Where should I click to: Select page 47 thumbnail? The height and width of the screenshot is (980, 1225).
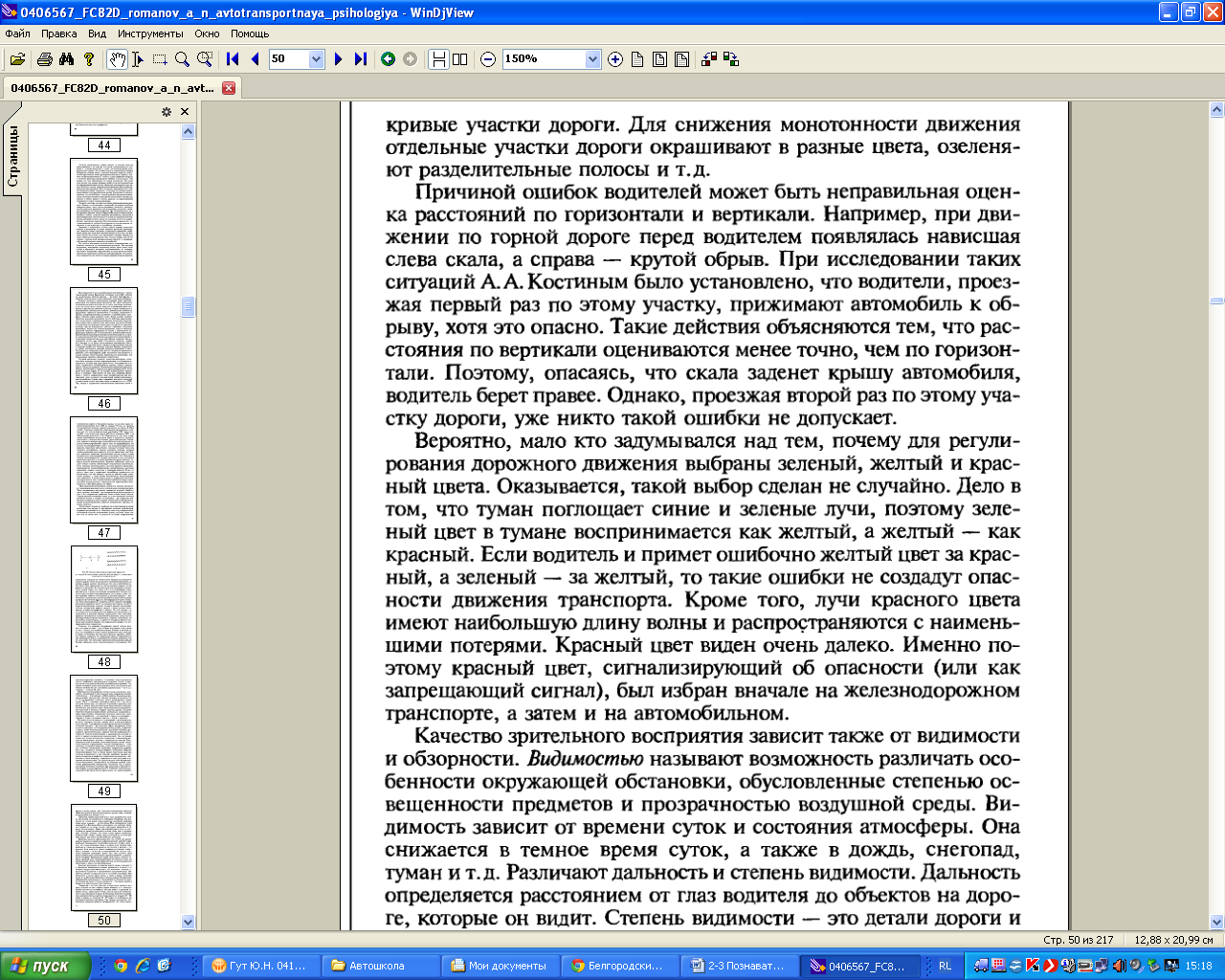[103, 470]
